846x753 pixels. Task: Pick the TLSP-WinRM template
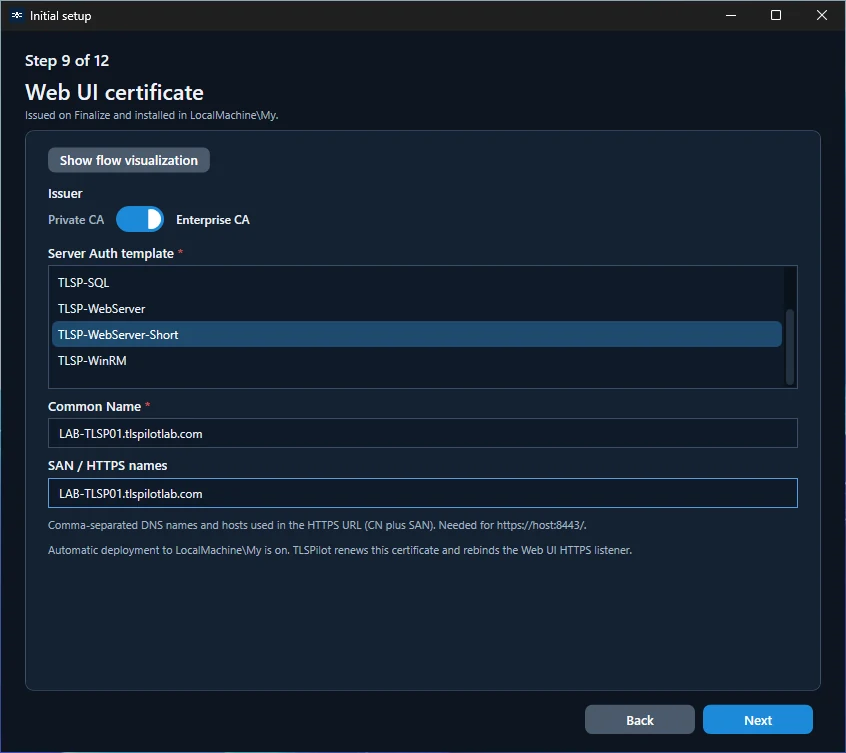417,360
